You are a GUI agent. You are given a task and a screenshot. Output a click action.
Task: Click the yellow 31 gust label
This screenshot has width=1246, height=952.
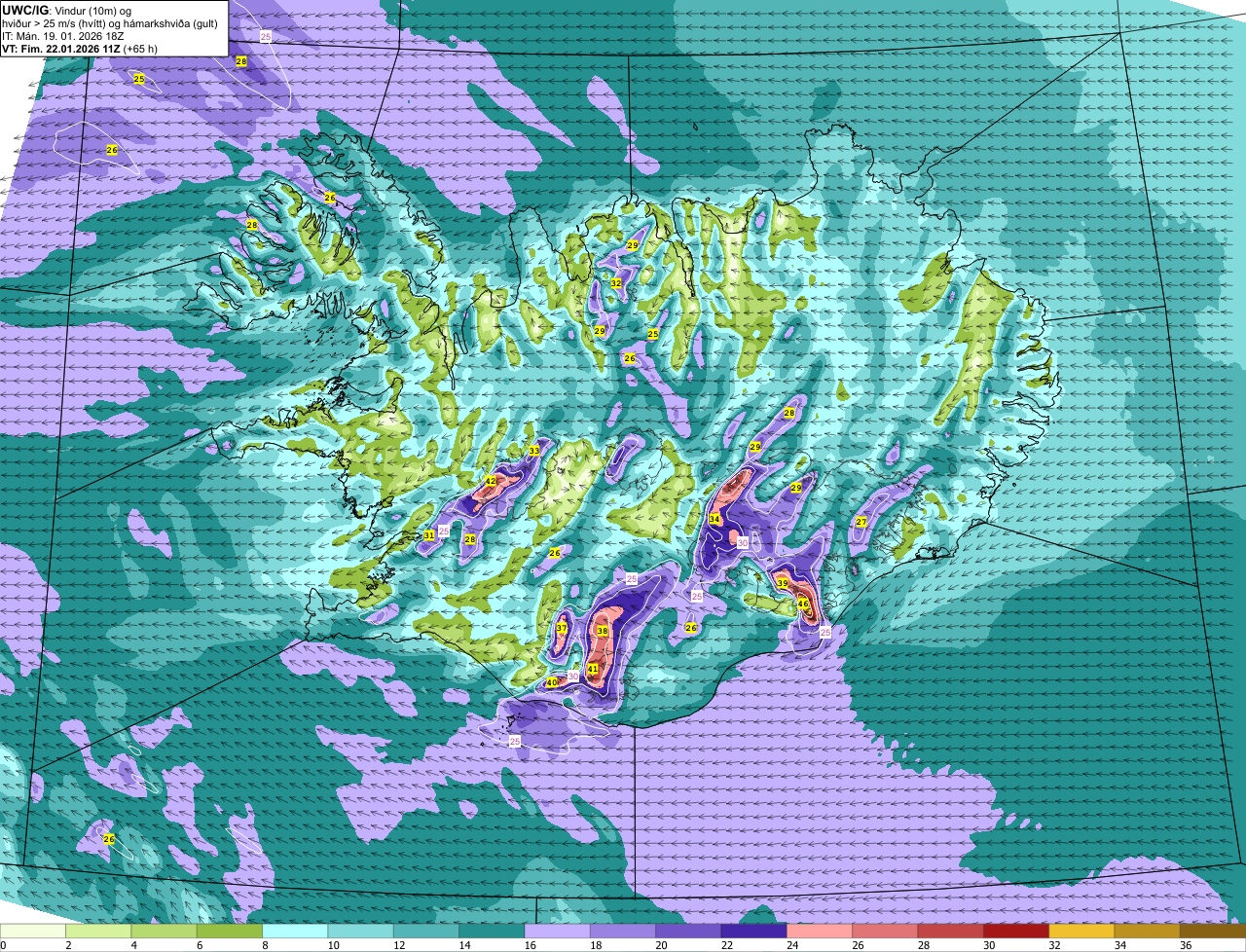click(x=429, y=535)
